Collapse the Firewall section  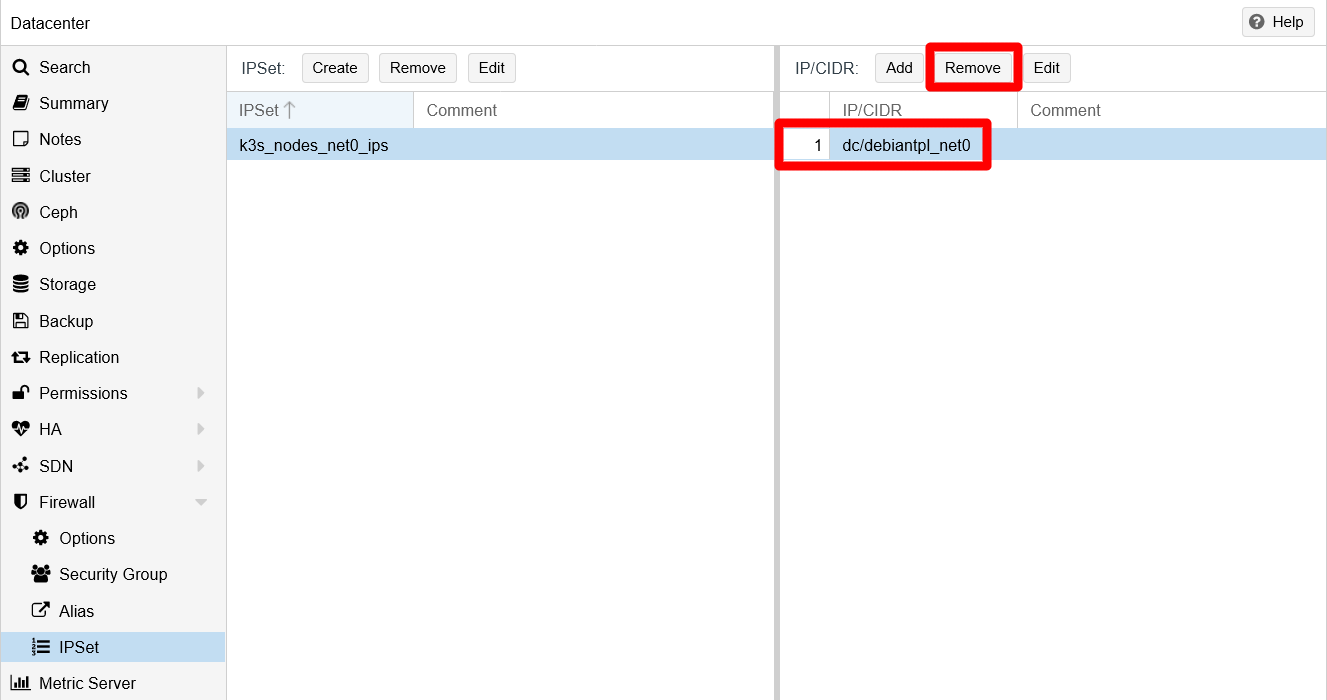[200, 502]
